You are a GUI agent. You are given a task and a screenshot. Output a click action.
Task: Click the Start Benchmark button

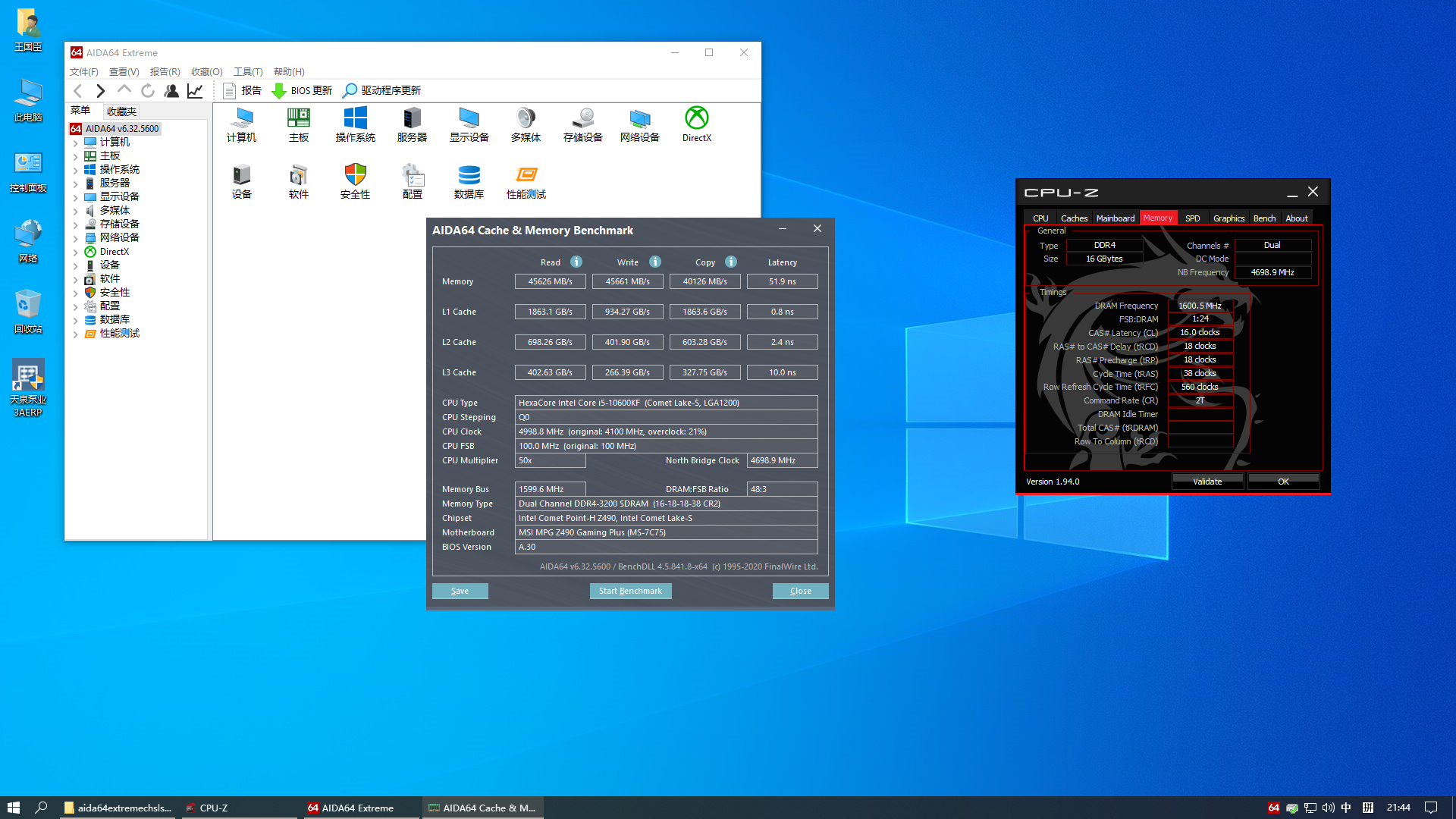click(630, 591)
